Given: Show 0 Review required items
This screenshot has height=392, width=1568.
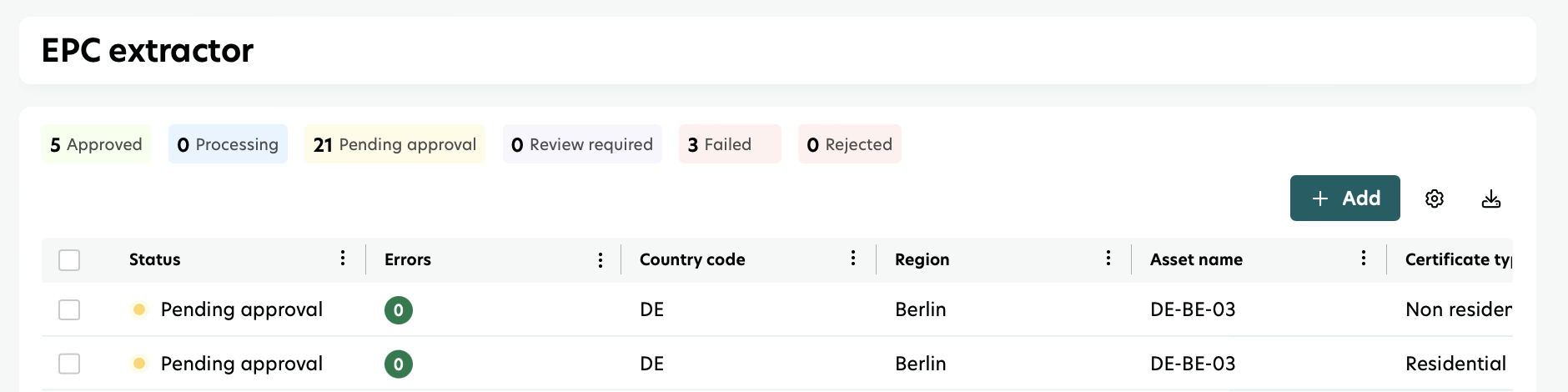Looking at the screenshot, I should (x=582, y=144).
